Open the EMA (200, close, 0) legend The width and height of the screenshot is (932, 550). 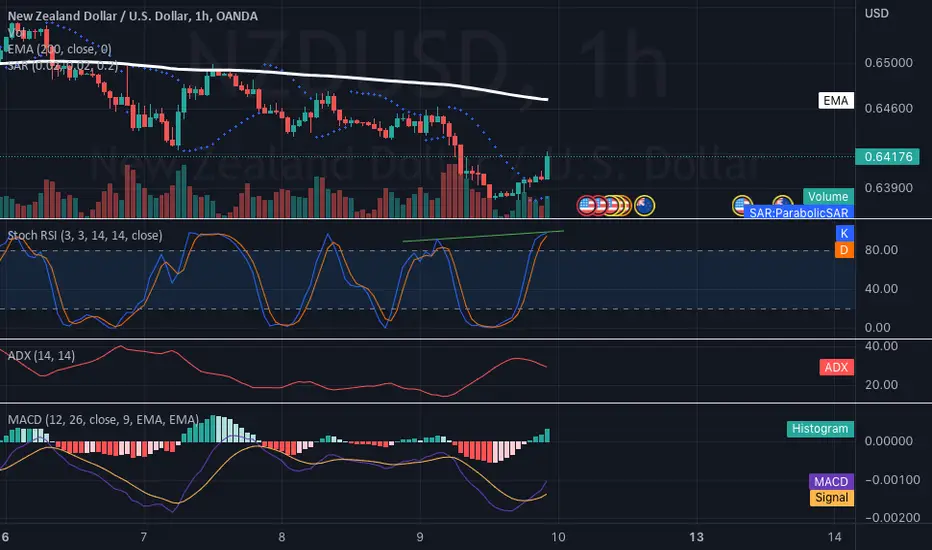(59, 49)
